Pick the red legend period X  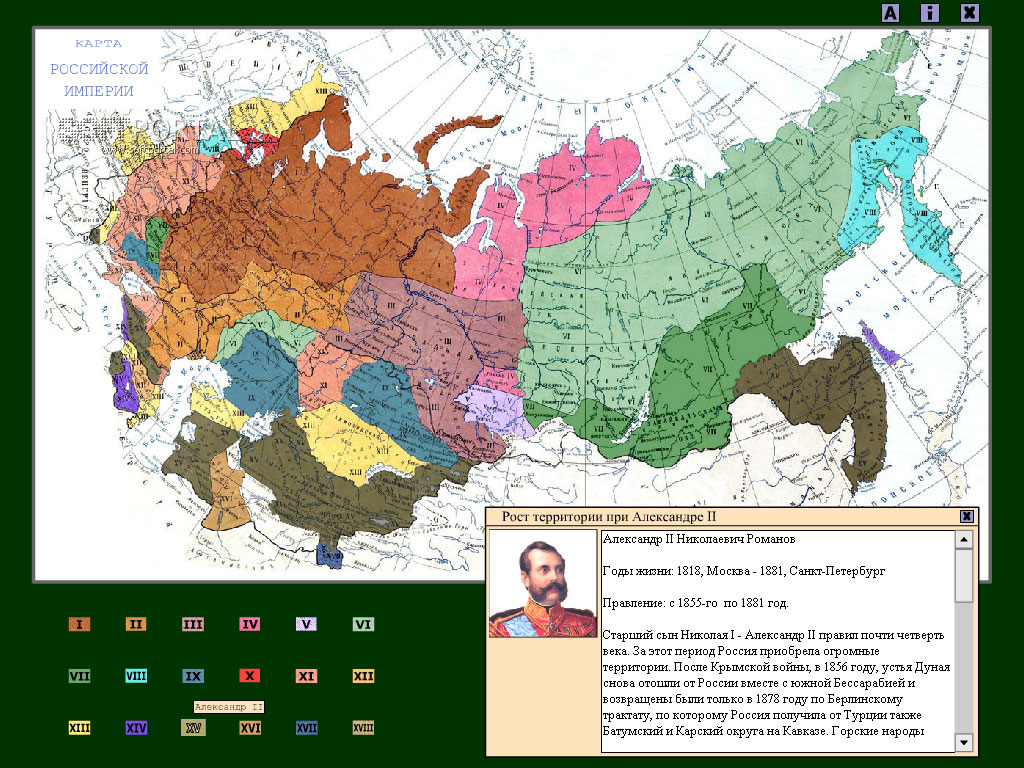[x=250, y=676]
